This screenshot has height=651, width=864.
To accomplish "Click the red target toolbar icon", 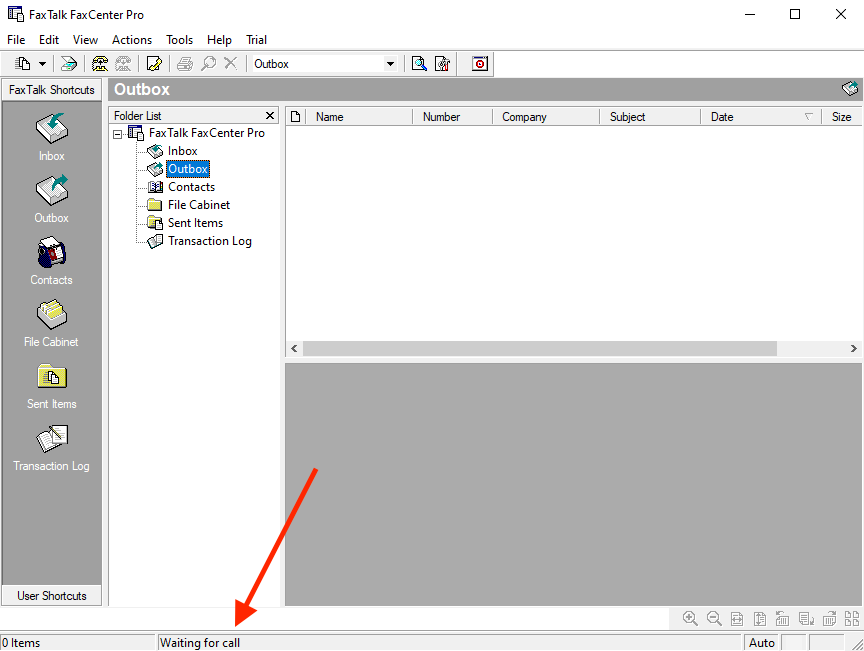I will click(480, 64).
